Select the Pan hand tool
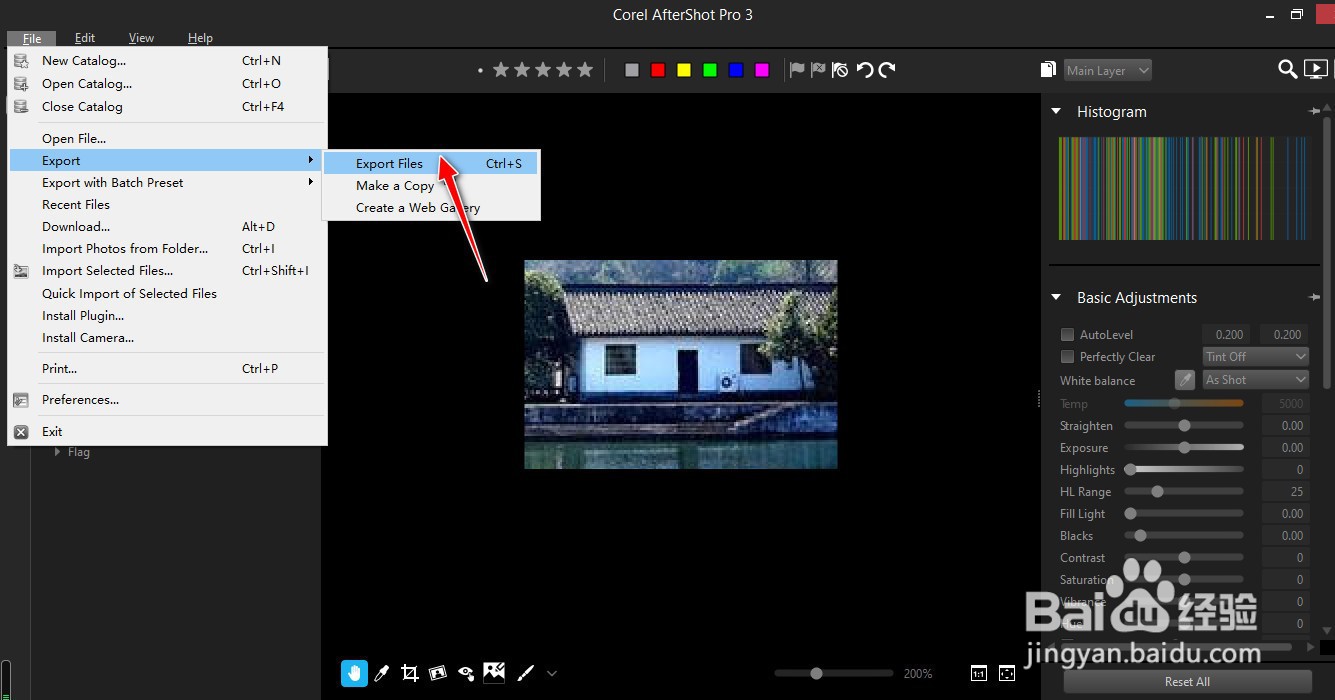Viewport: 1335px width, 700px height. (x=354, y=673)
